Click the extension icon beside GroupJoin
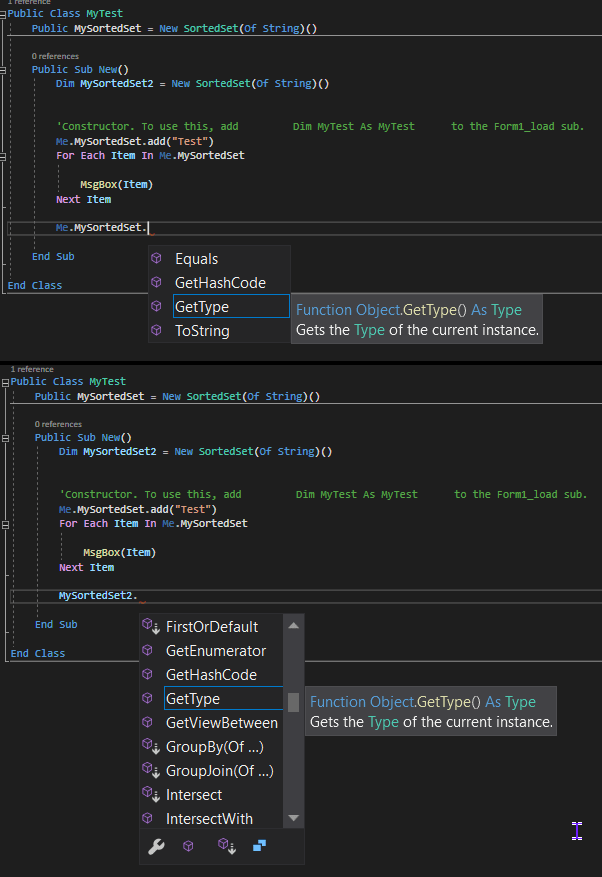 tap(151, 771)
